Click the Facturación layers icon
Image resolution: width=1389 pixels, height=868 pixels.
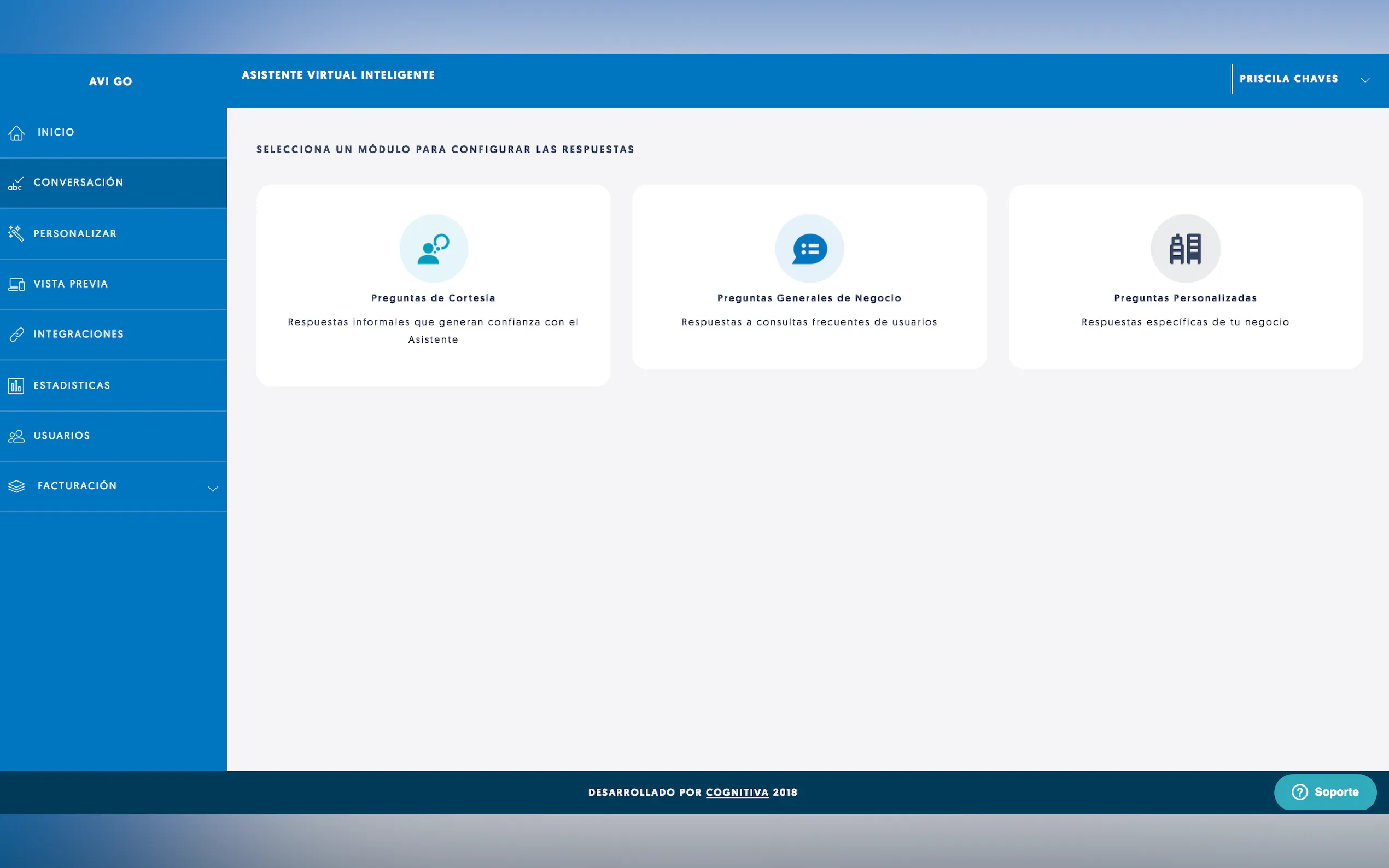(x=16, y=486)
